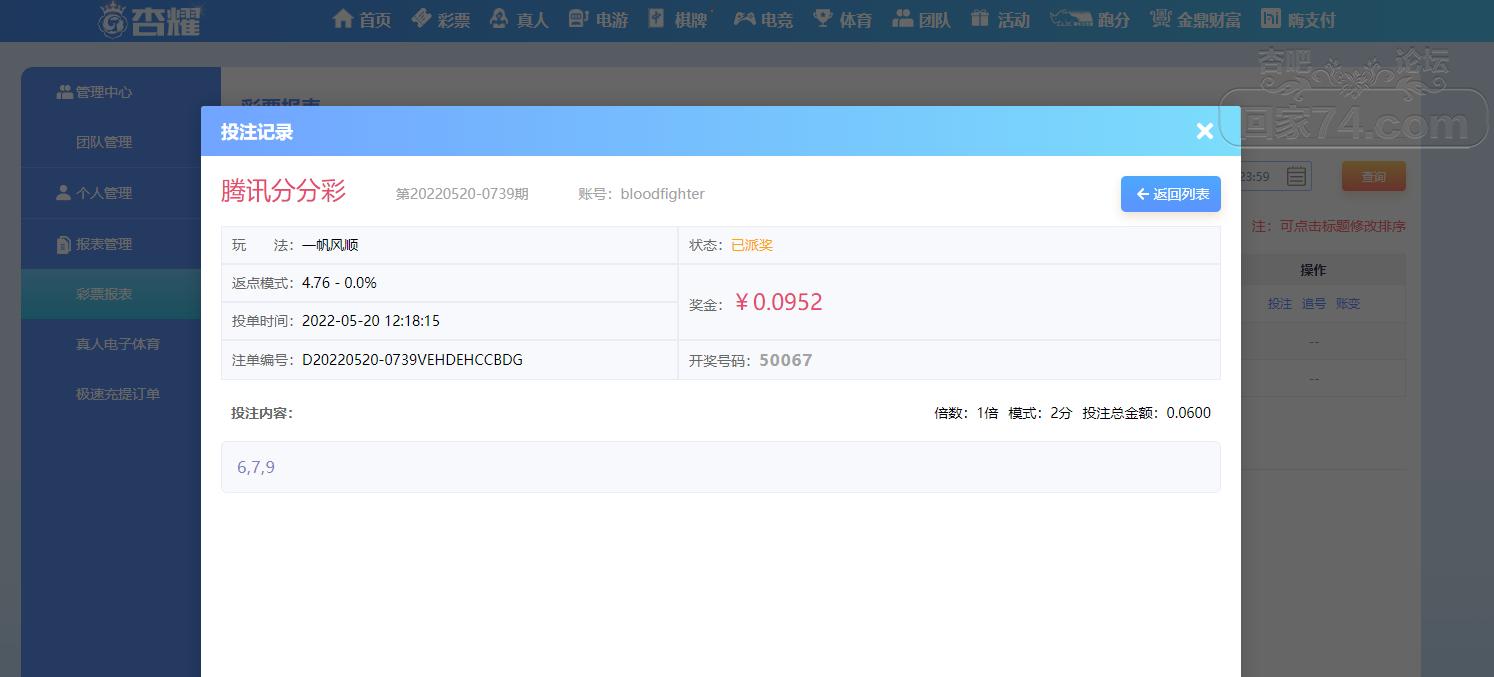Click the 追号 link in the 操作 column

(x=1314, y=303)
